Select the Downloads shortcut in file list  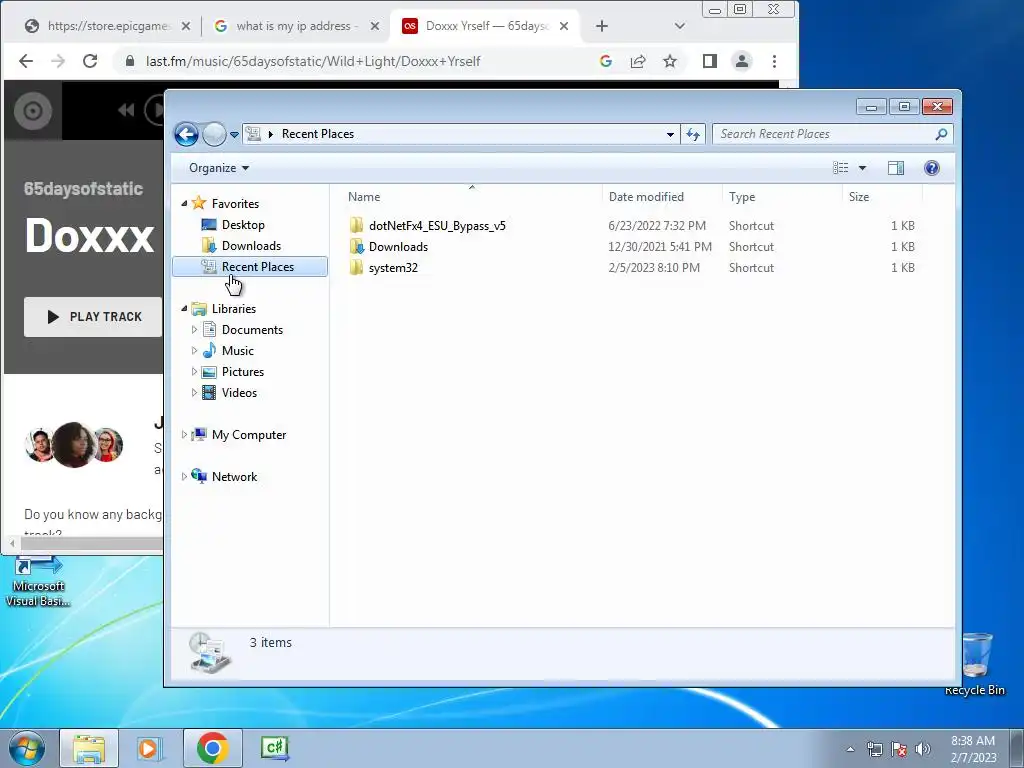pyautogui.click(x=398, y=246)
